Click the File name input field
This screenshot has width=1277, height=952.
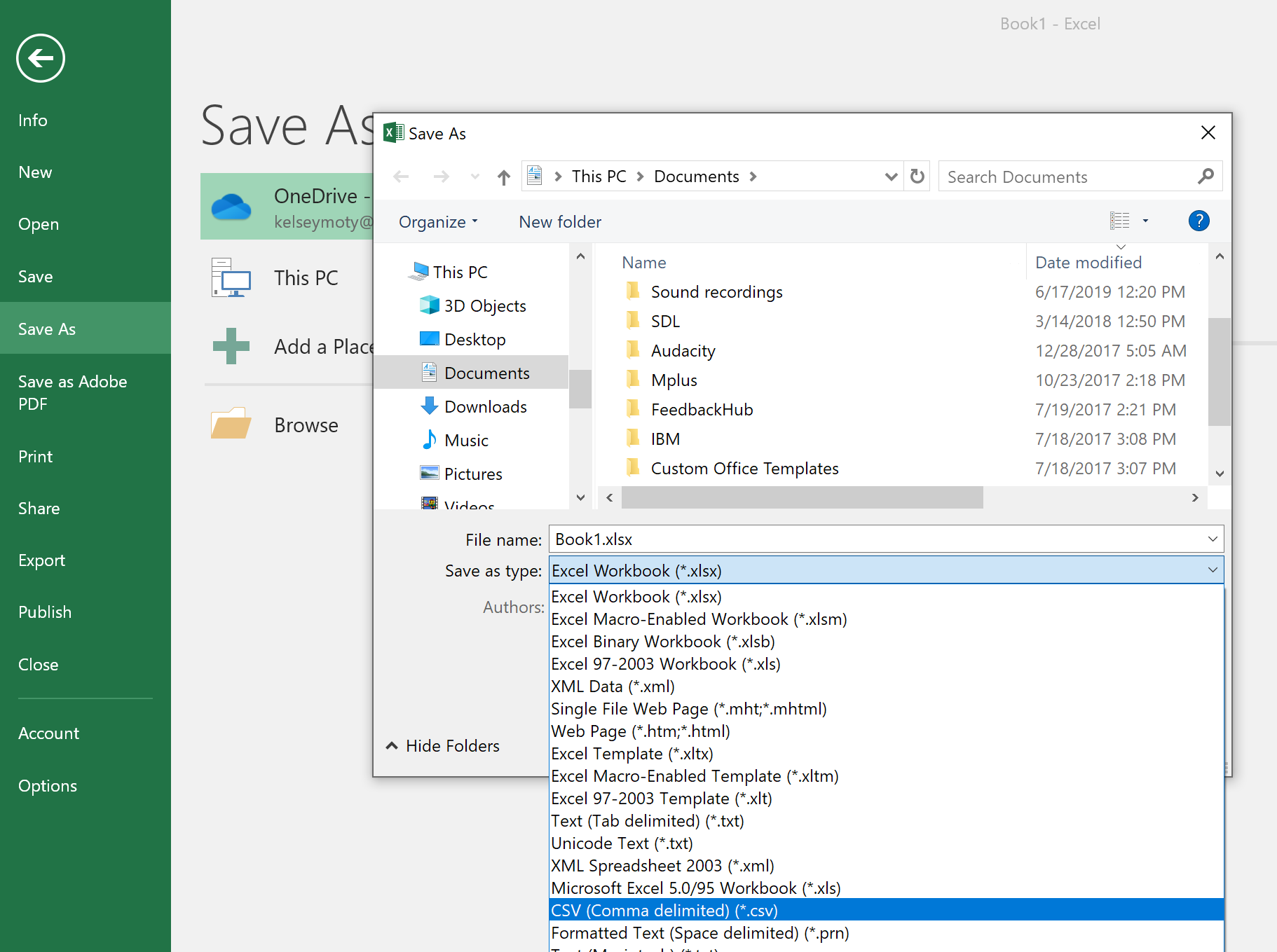click(876, 539)
